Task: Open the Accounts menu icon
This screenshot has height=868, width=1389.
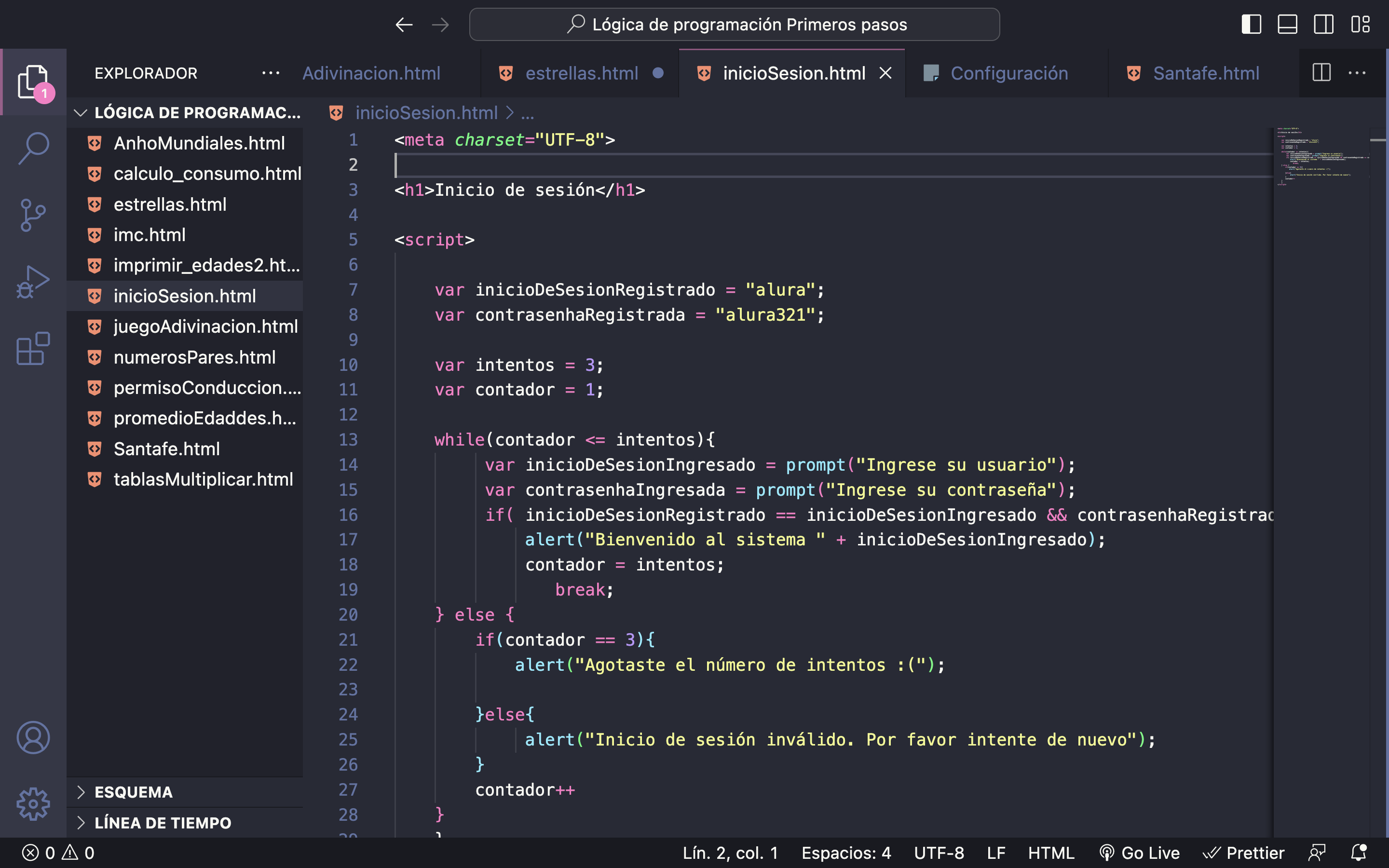Action: tap(33, 738)
